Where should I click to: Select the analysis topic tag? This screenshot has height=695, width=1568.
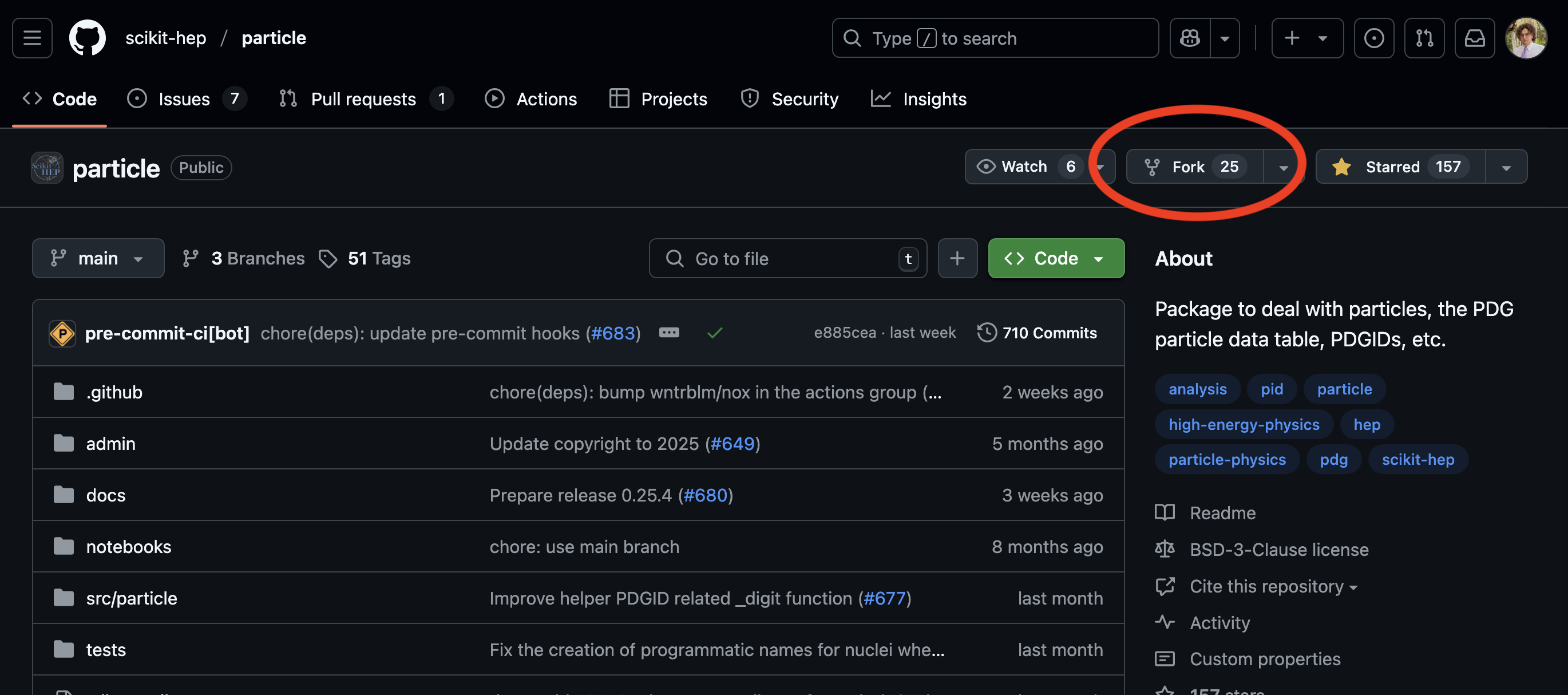[1197, 389]
